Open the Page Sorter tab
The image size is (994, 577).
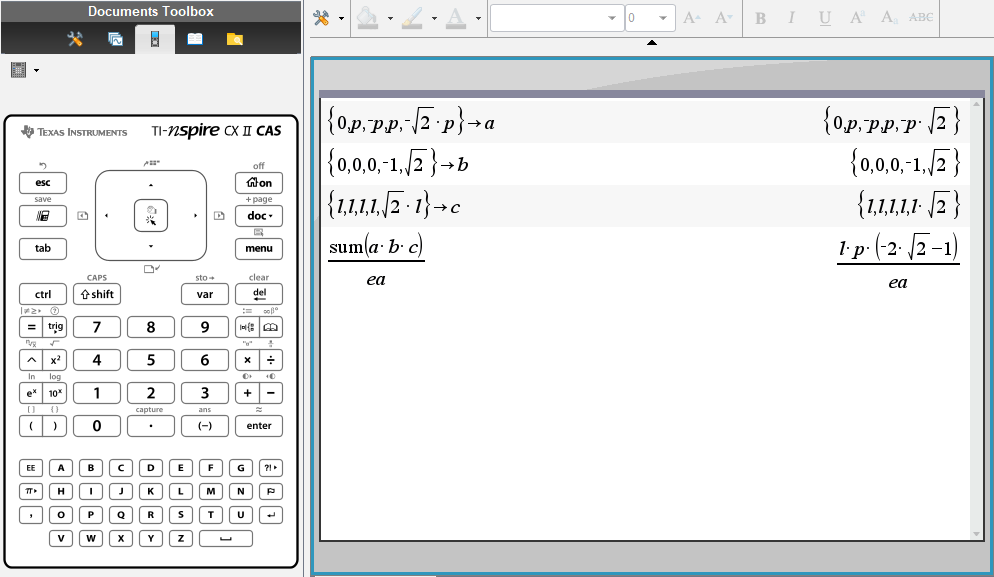pyautogui.click(x=115, y=39)
